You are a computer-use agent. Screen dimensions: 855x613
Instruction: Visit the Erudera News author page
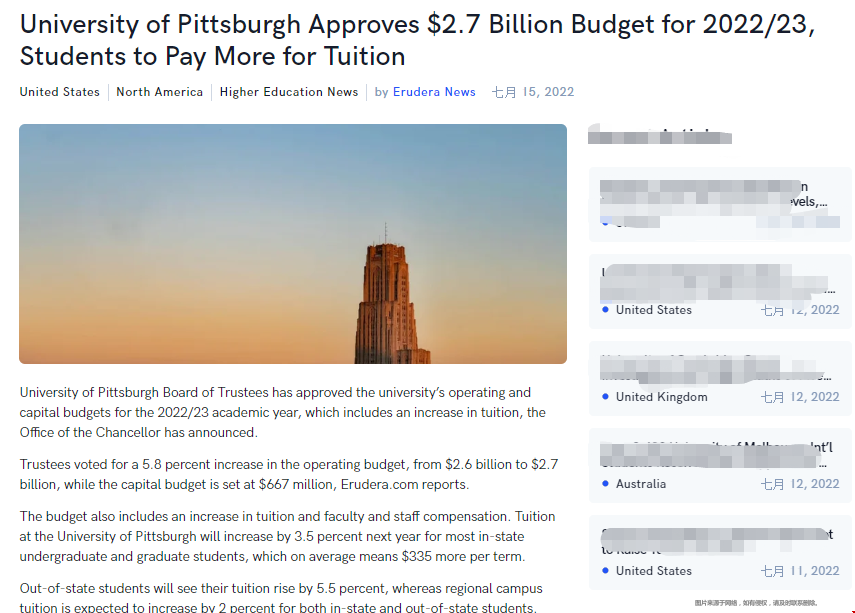tap(434, 92)
